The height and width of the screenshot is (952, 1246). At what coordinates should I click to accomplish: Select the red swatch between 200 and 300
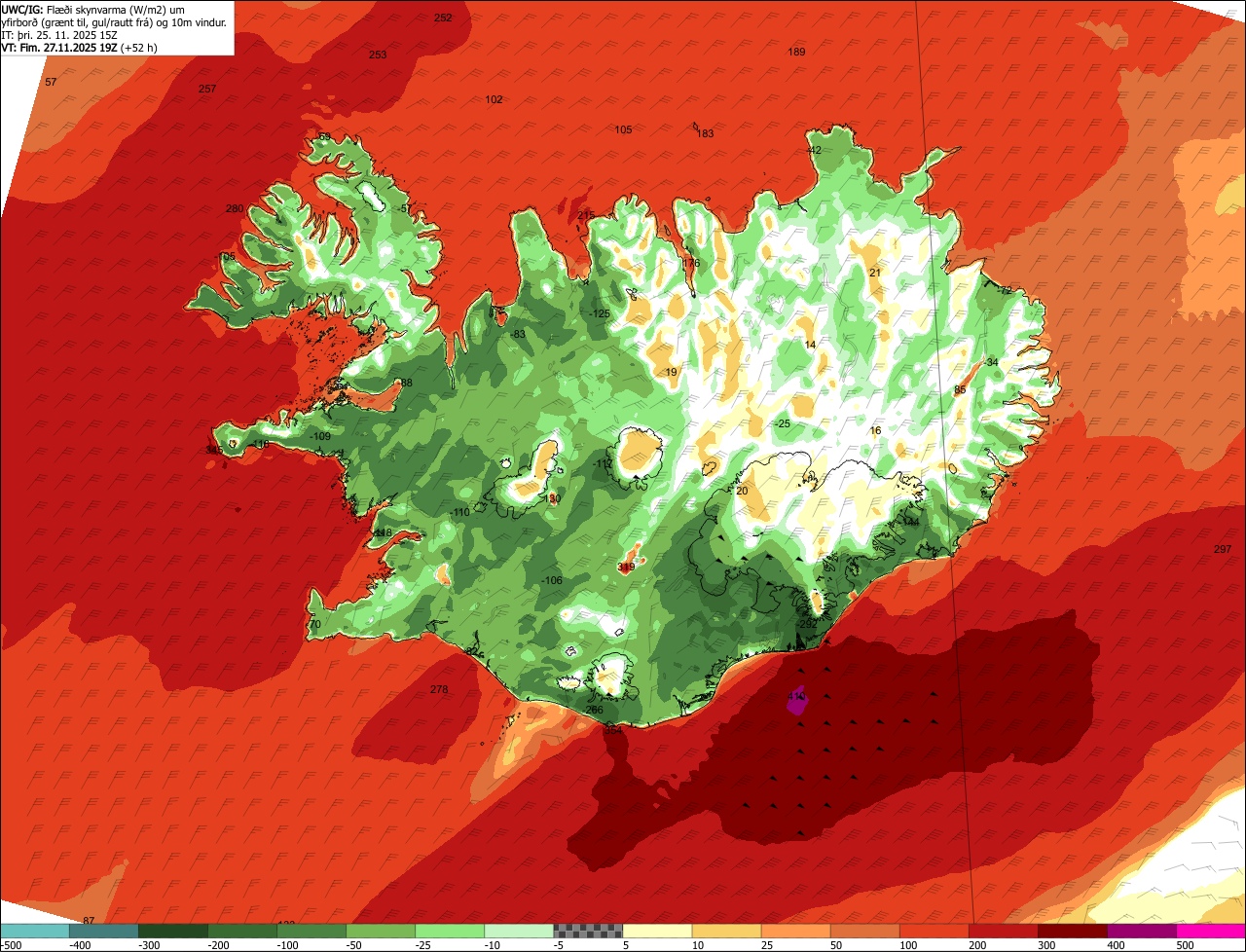(x=1003, y=931)
